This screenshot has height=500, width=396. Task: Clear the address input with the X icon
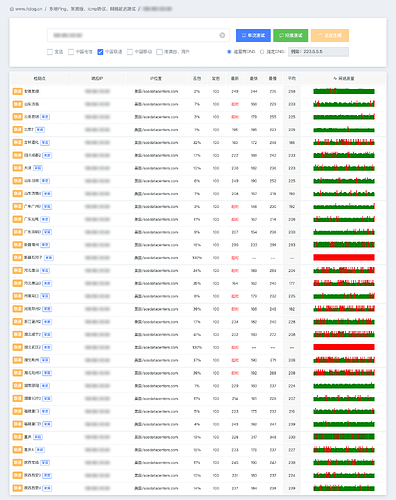[222, 35]
